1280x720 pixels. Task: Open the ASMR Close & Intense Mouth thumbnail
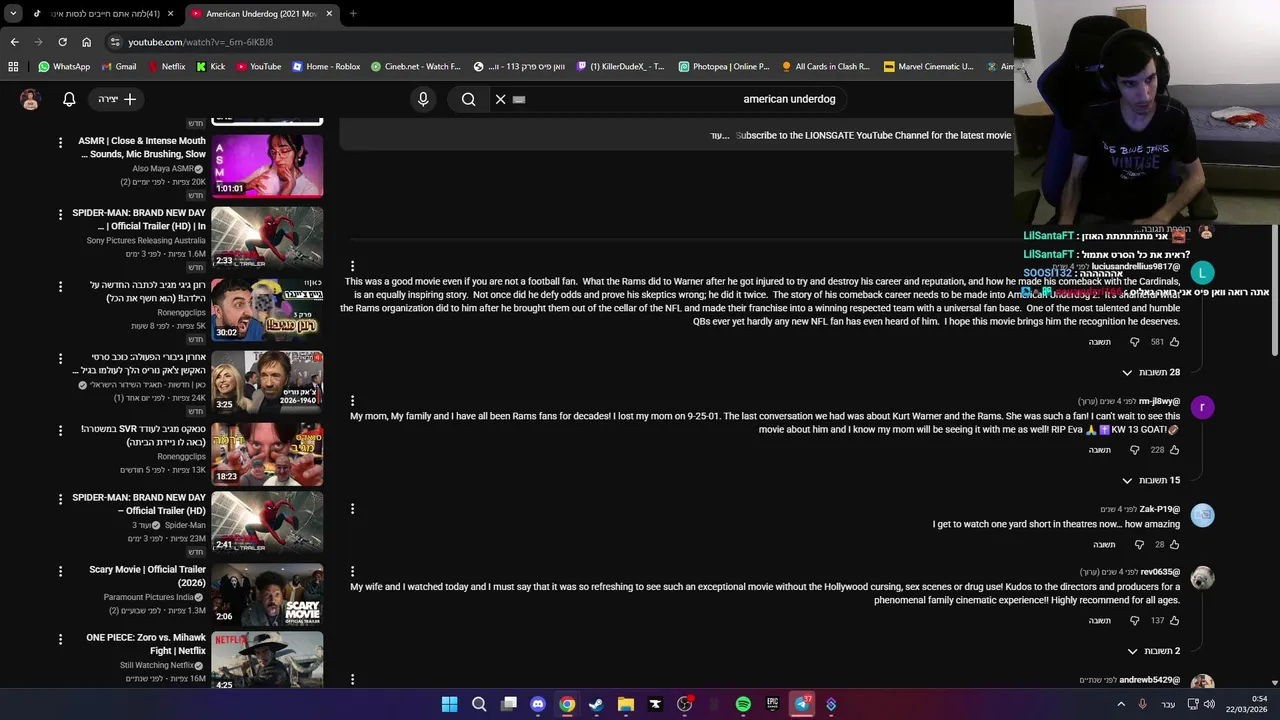(x=267, y=165)
